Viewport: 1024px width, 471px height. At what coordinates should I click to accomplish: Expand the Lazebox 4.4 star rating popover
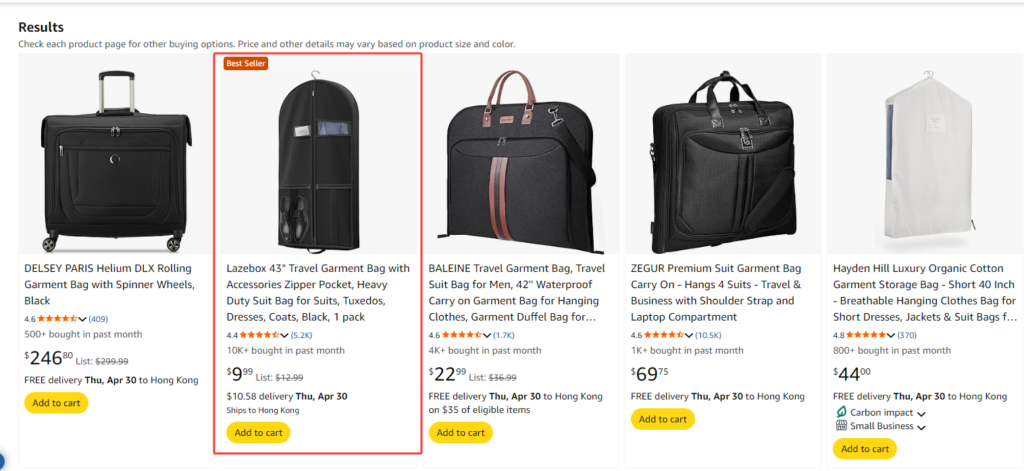(285, 336)
